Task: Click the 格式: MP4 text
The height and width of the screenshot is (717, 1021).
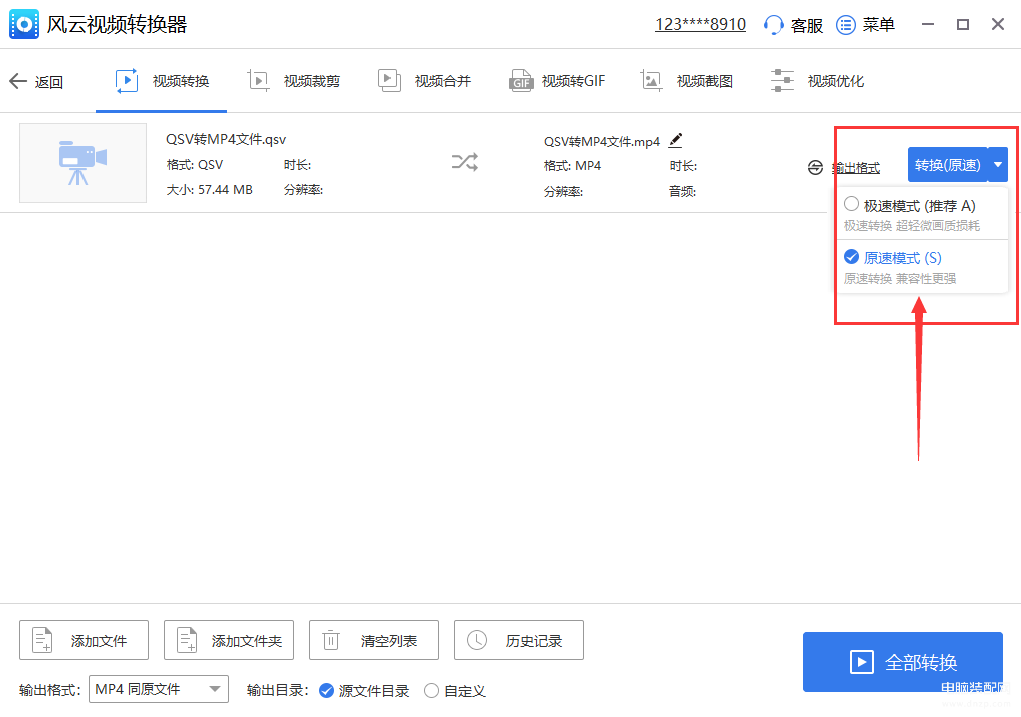Action: [572, 166]
